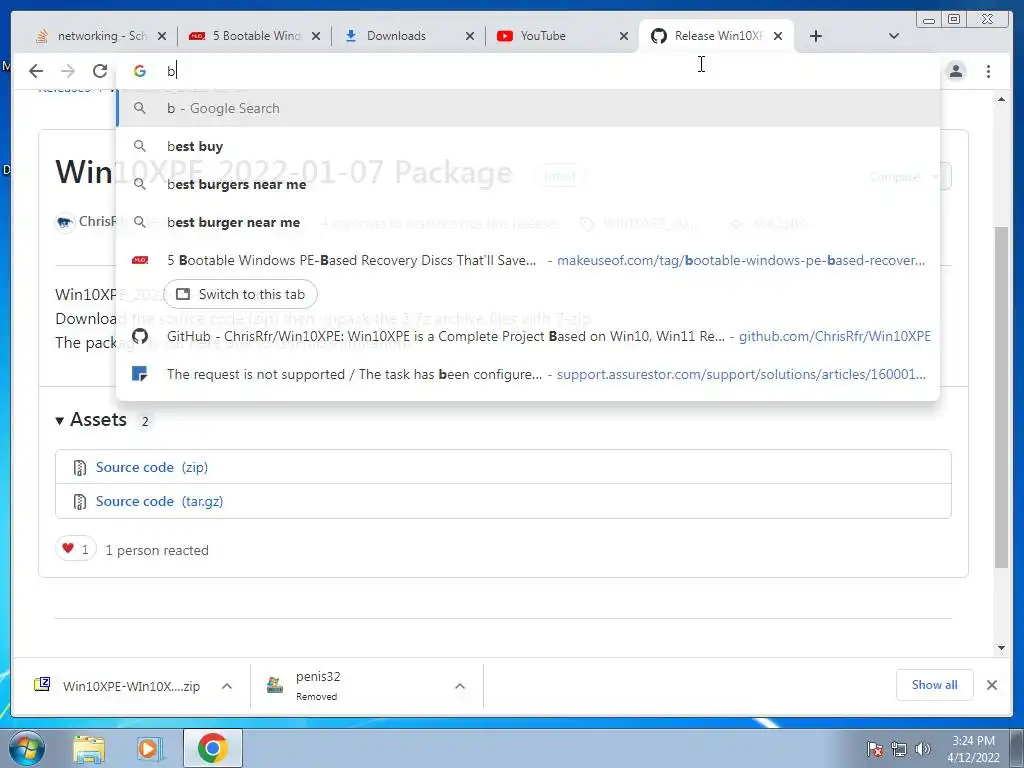Click '1 person reacted' text
The width and height of the screenshot is (1024, 768).
coord(157,551)
